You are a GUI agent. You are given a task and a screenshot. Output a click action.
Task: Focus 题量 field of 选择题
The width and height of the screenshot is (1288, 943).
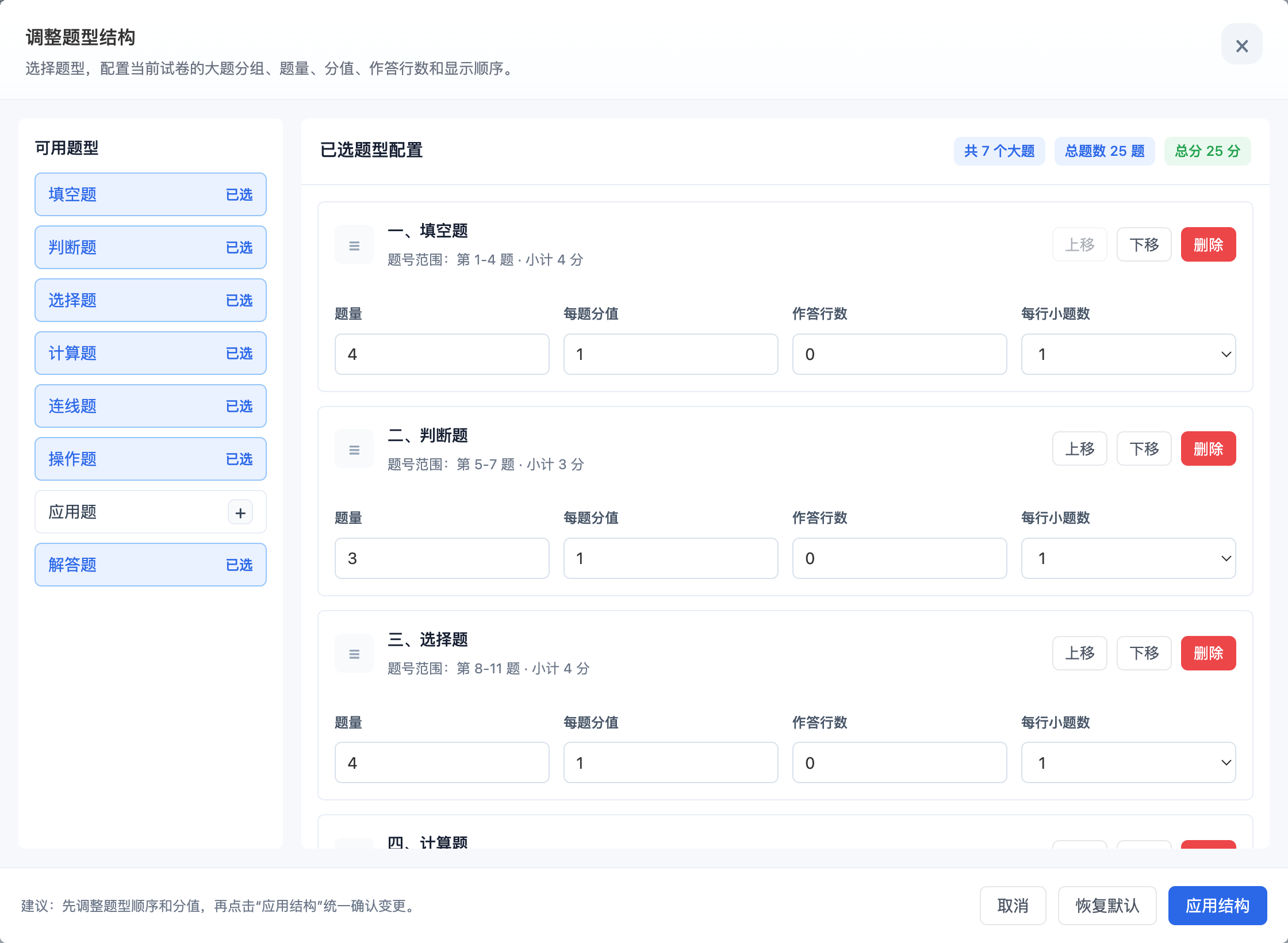[x=442, y=762]
